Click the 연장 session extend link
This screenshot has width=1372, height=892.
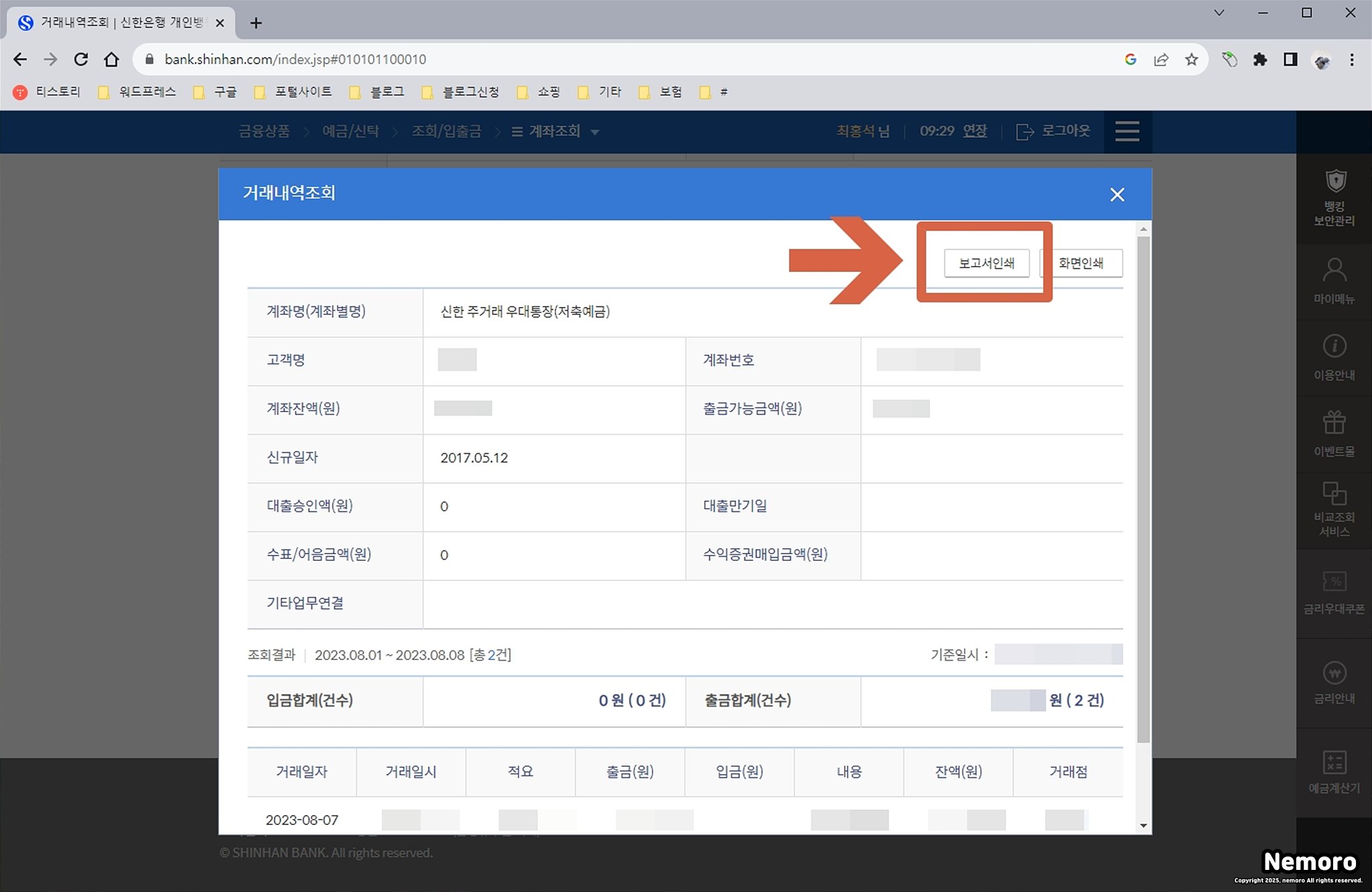[x=975, y=131]
